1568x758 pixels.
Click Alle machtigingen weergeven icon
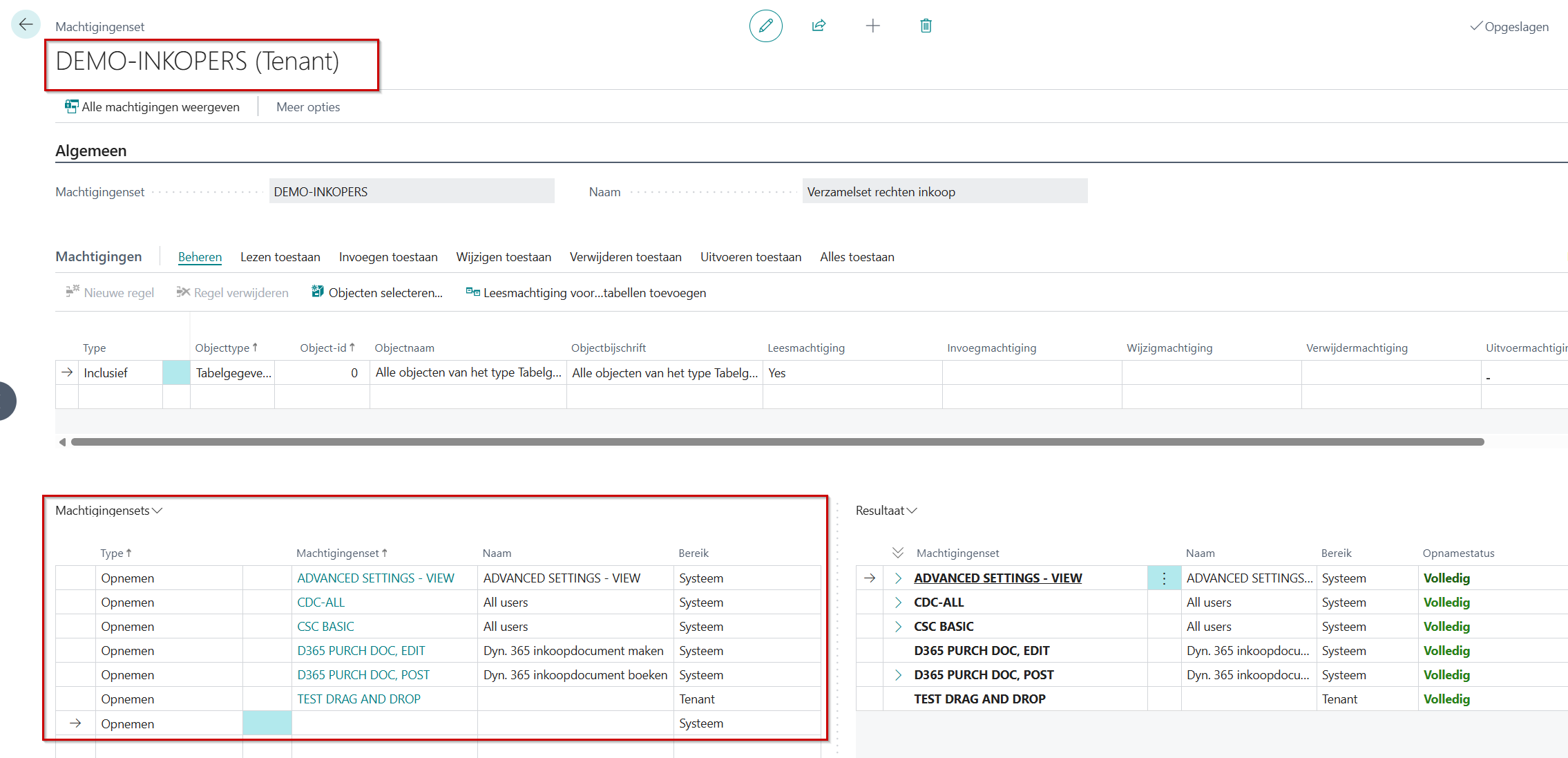71,106
